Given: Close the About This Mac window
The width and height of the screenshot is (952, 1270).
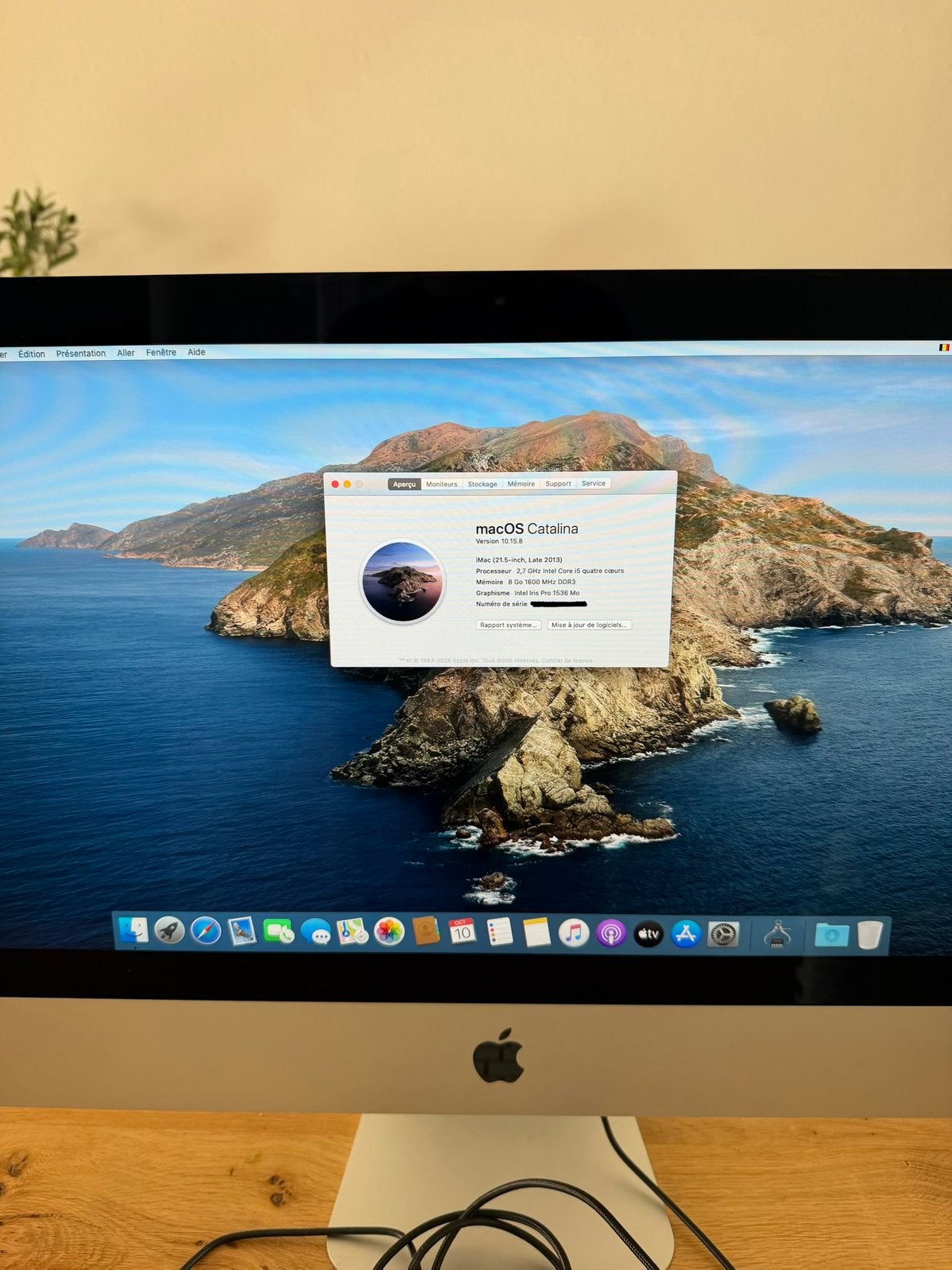Looking at the screenshot, I should [x=335, y=484].
